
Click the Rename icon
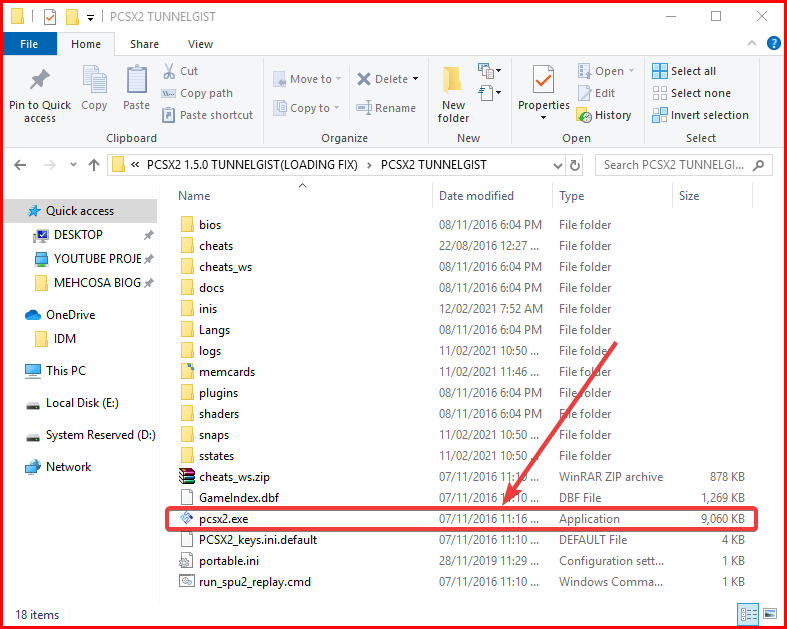point(363,108)
